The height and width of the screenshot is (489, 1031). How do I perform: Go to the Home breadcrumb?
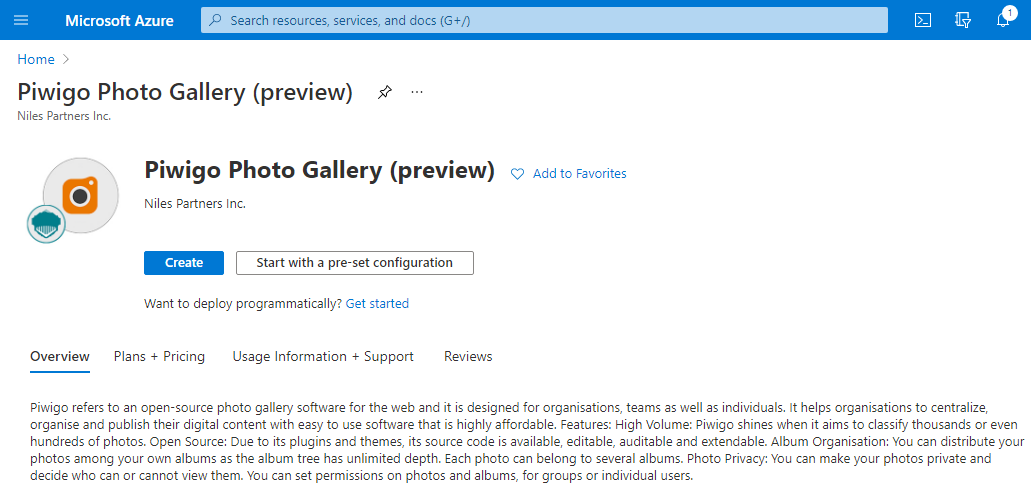36,59
